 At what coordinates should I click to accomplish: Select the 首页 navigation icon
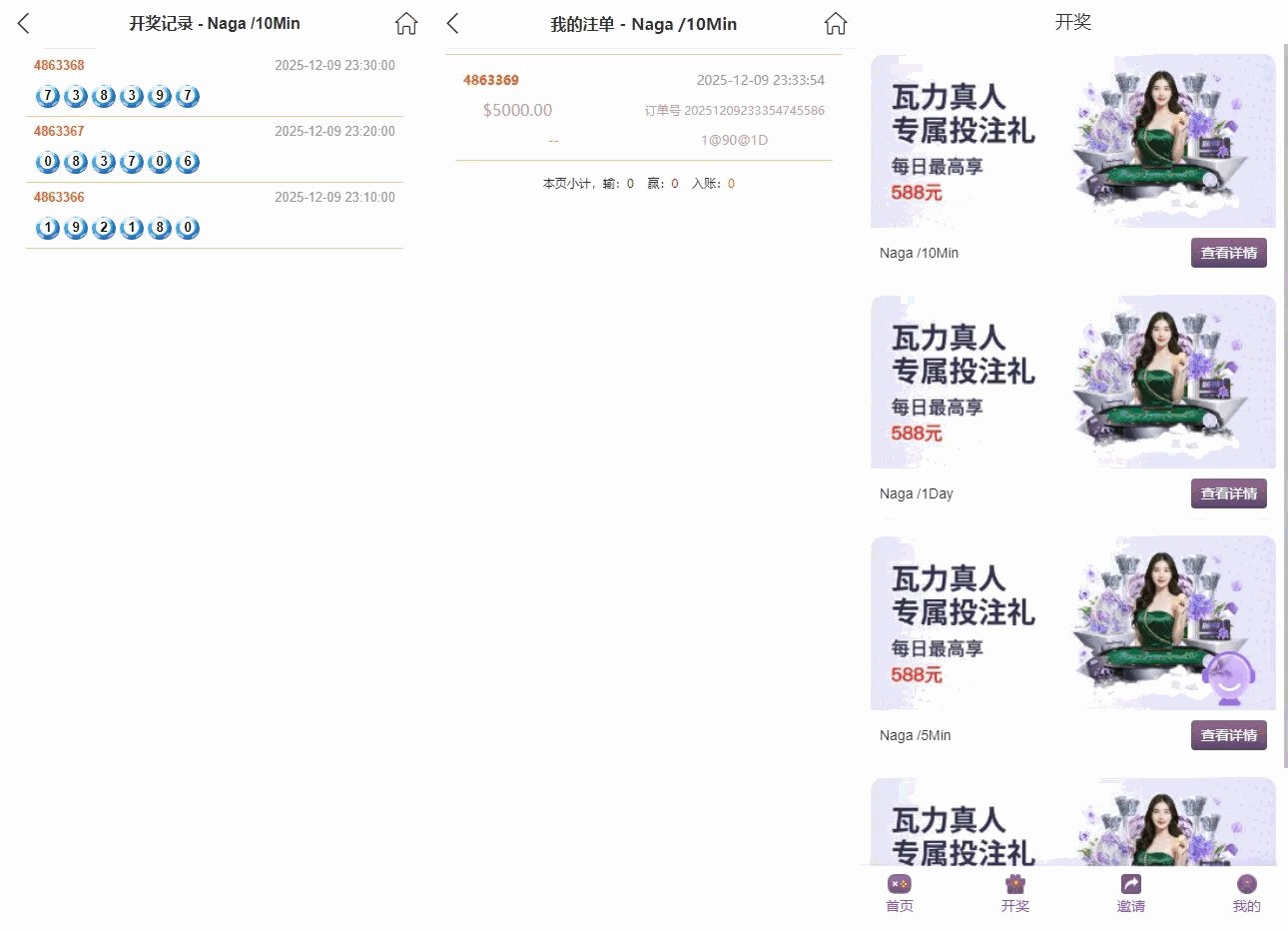[899, 892]
